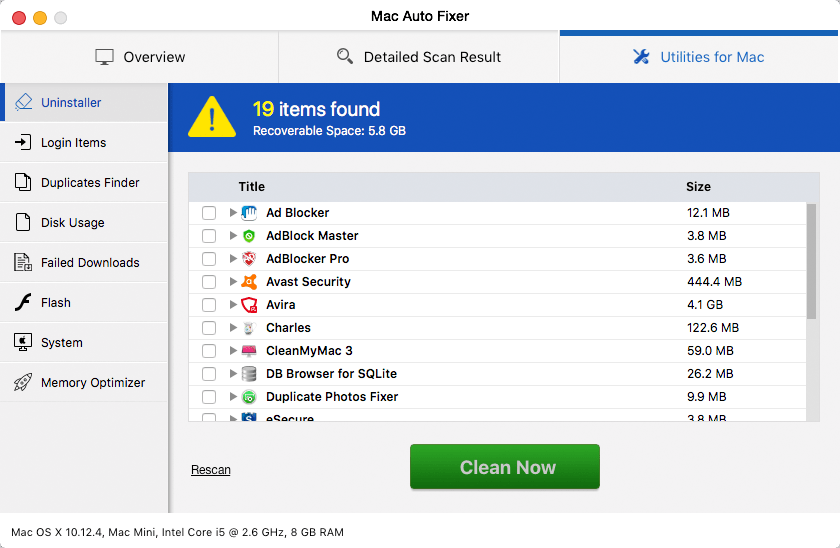Expand the Avira row details
840x548 pixels.
tap(233, 304)
